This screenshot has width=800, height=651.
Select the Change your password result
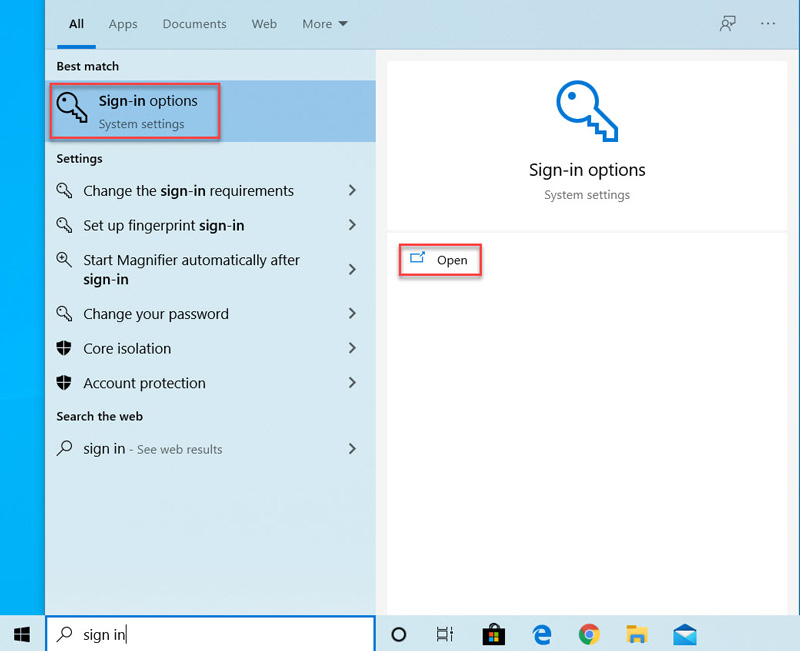[x=155, y=313]
